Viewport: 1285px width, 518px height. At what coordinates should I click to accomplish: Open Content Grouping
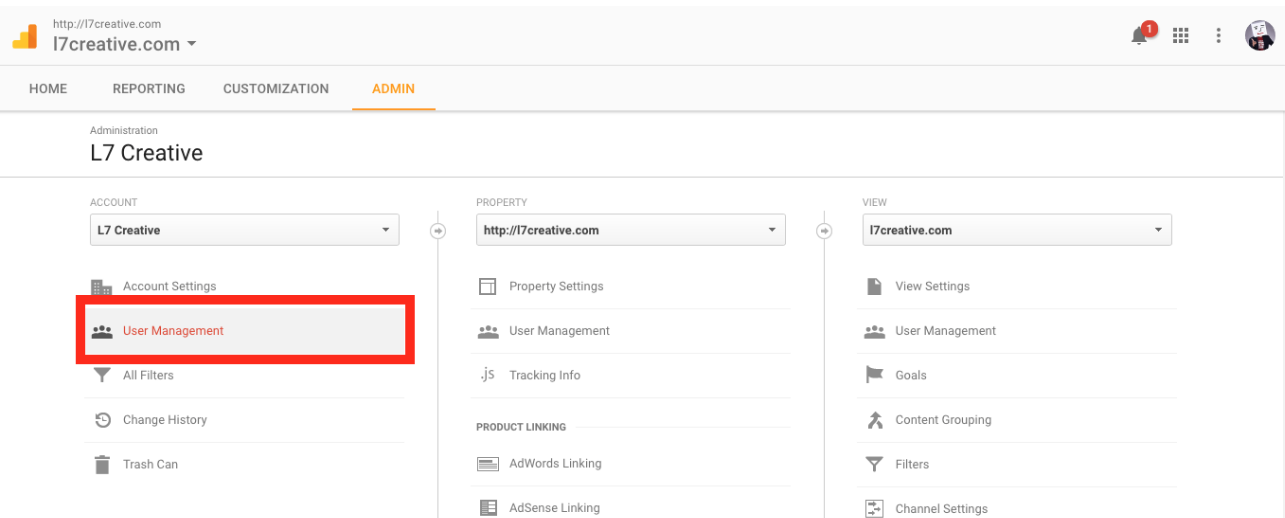pyautogui.click(x=943, y=420)
